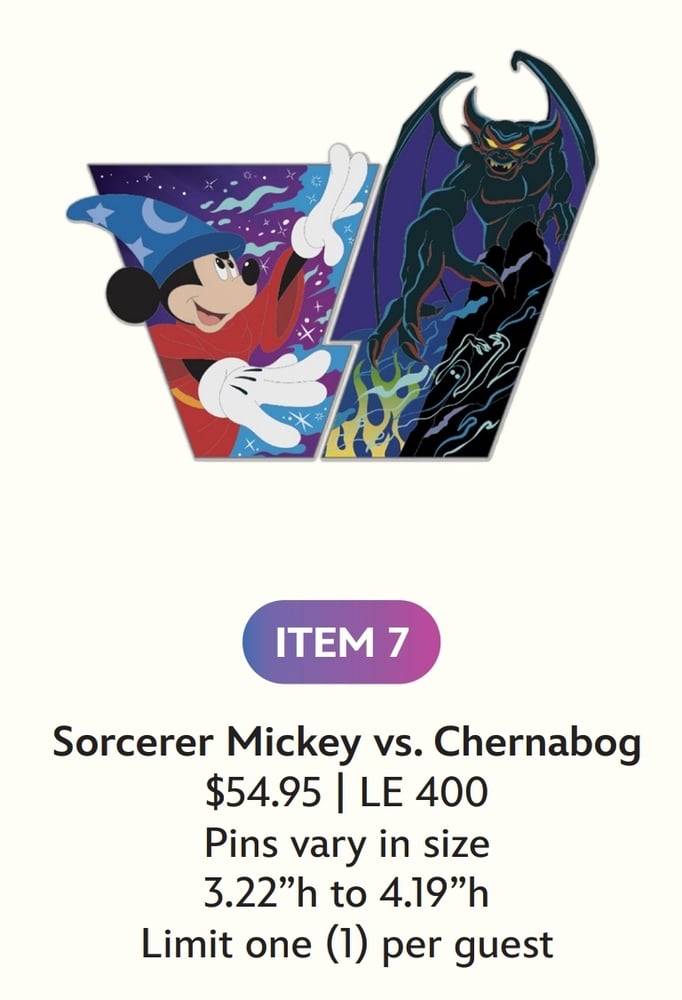Screen dimensions: 682x1000
Task: Click the $54.95 price text
Action: pyautogui.click(x=263, y=792)
